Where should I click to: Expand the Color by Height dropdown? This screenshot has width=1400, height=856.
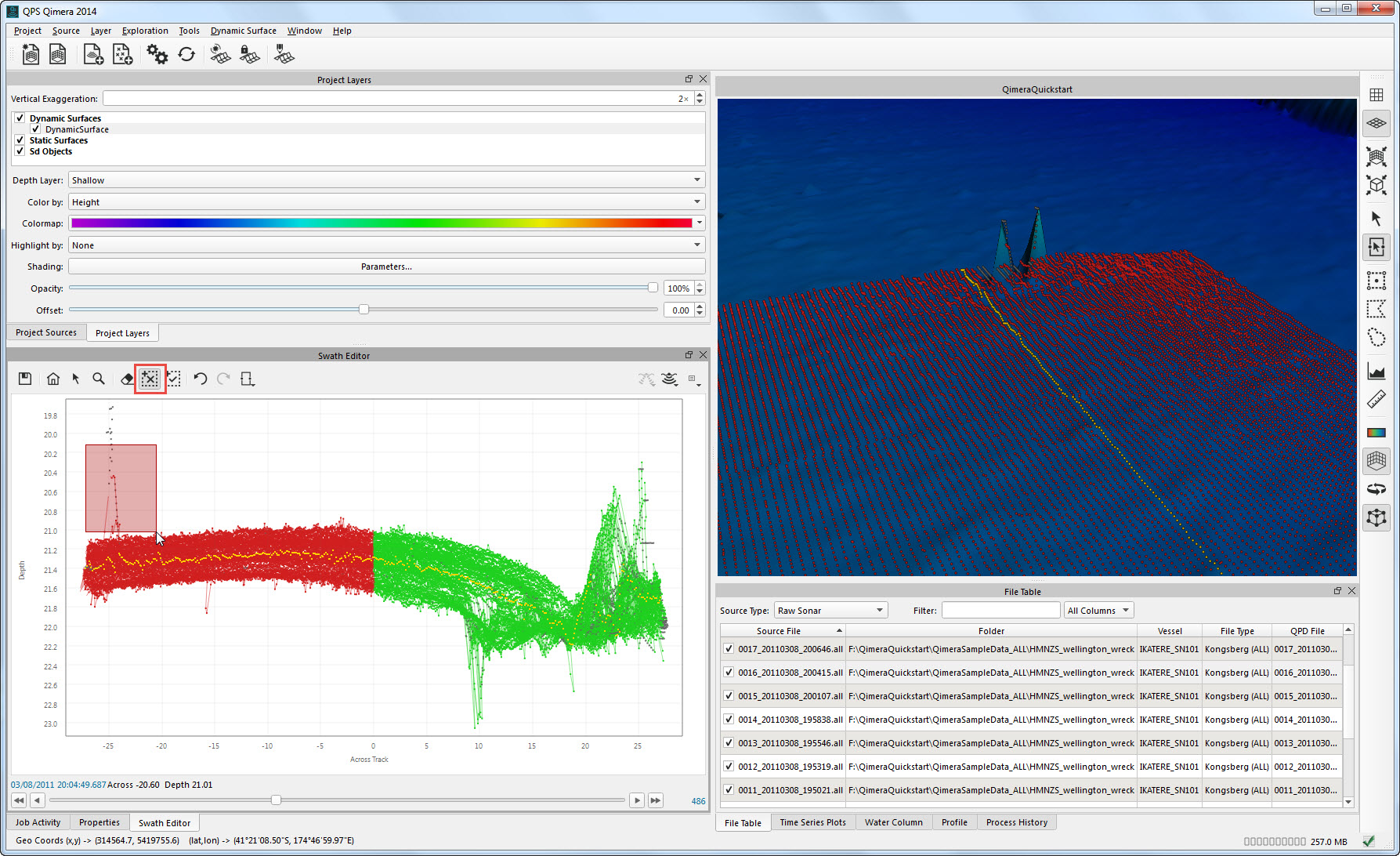386,202
